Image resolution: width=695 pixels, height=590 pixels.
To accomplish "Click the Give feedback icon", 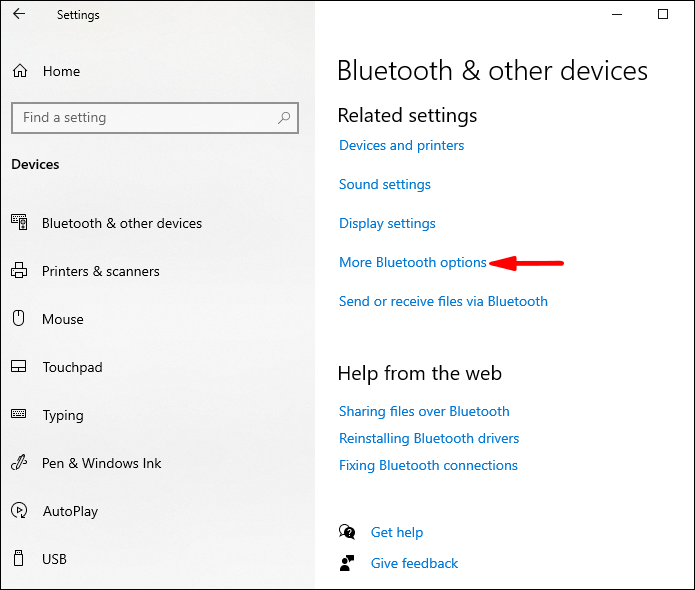I will (x=347, y=563).
